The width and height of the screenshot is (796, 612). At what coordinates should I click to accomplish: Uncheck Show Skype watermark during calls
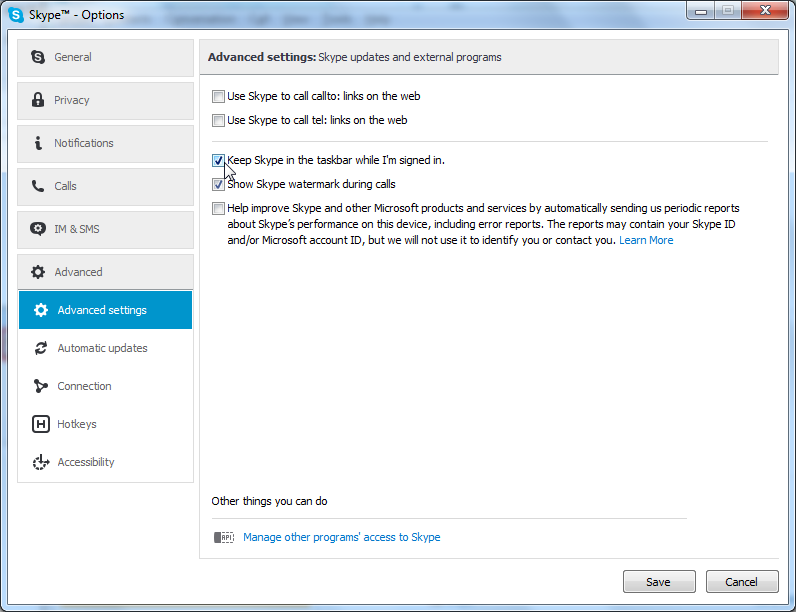pyautogui.click(x=218, y=185)
